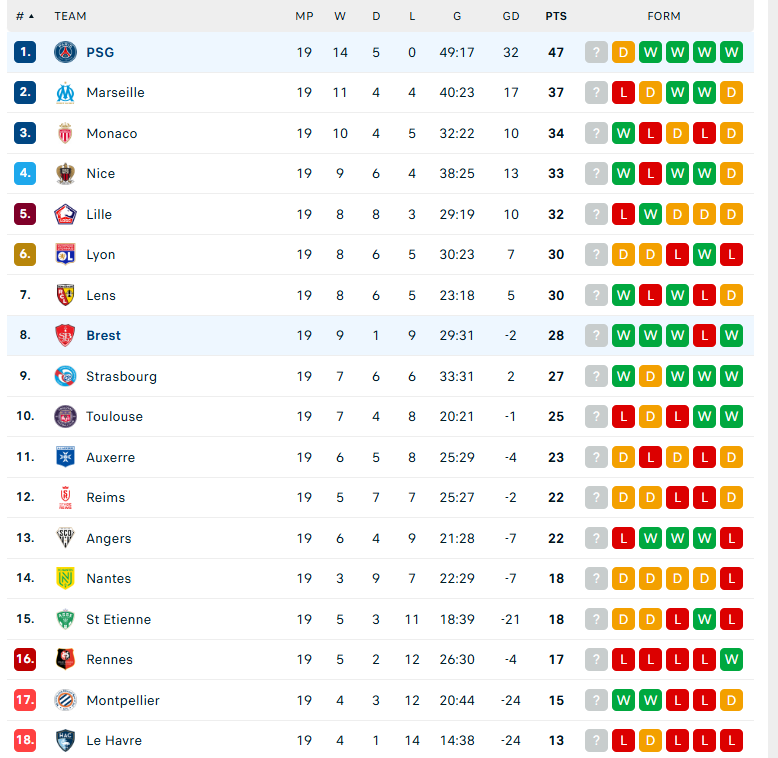Click the Montpellier team name
This screenshot has height=758, width=778.
pos(123,700)
